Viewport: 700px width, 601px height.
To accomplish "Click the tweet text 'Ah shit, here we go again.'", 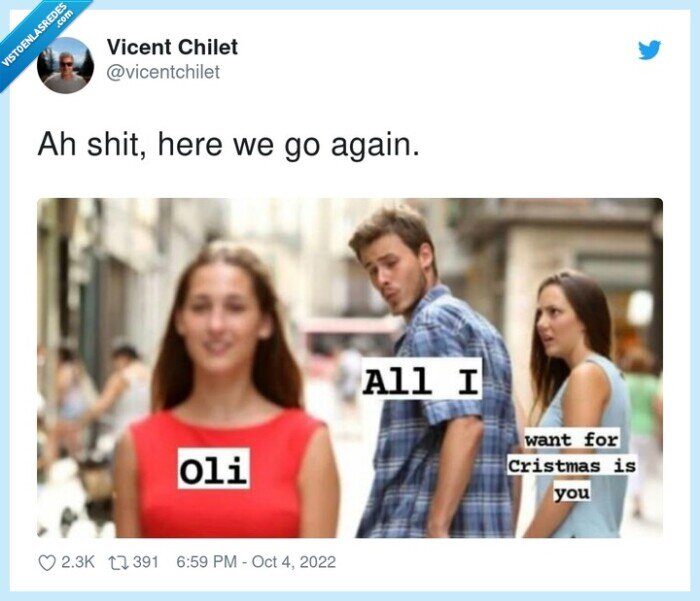I will tap(229, 145).
